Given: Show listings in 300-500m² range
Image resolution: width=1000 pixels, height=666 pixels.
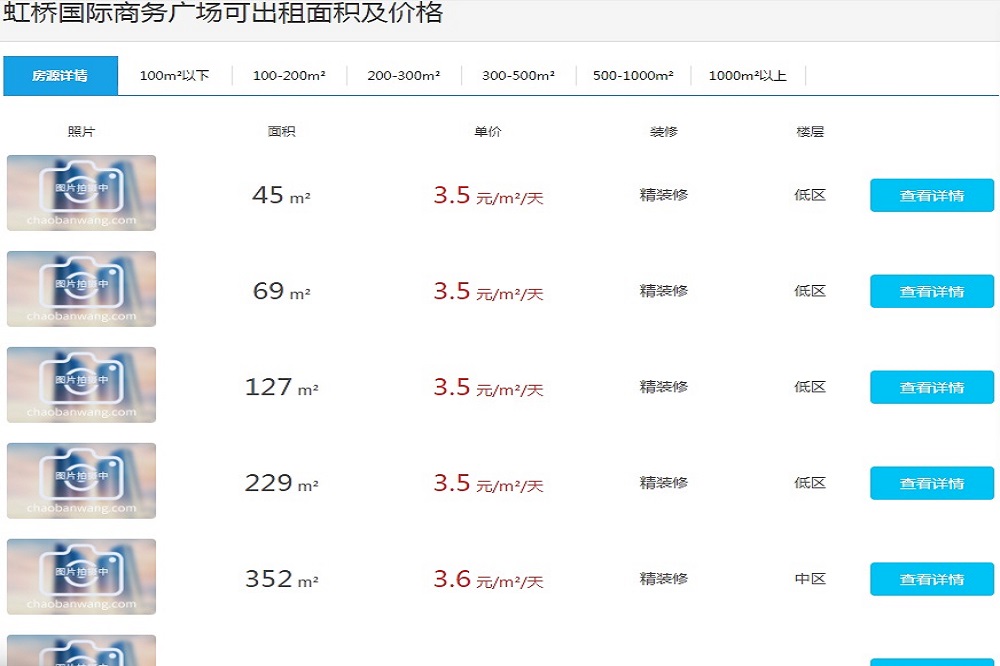Looking at the screenshot, I should coord(518,75).
